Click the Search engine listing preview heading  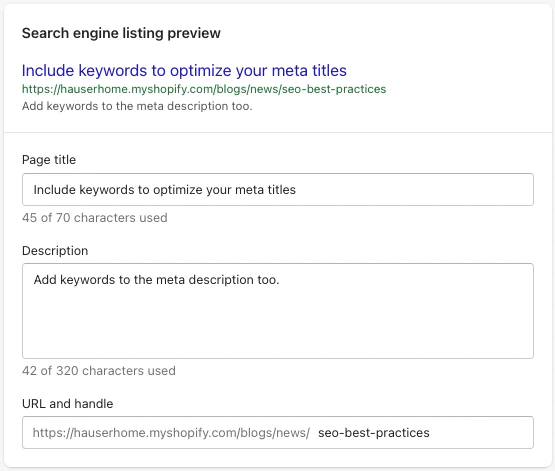point(121,33)
